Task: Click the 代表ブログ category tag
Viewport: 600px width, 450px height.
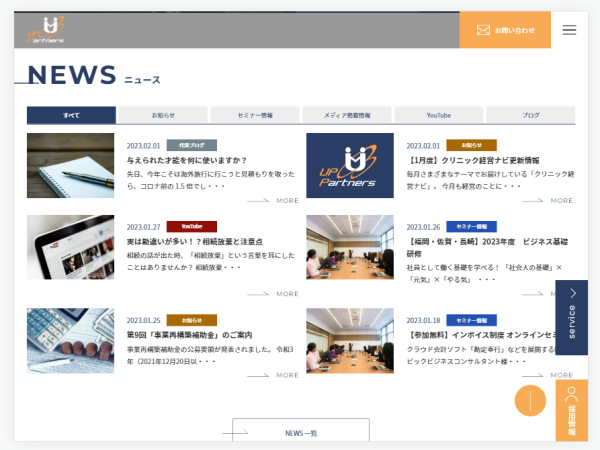Action: pyautogui.click(x=192, y=145)
